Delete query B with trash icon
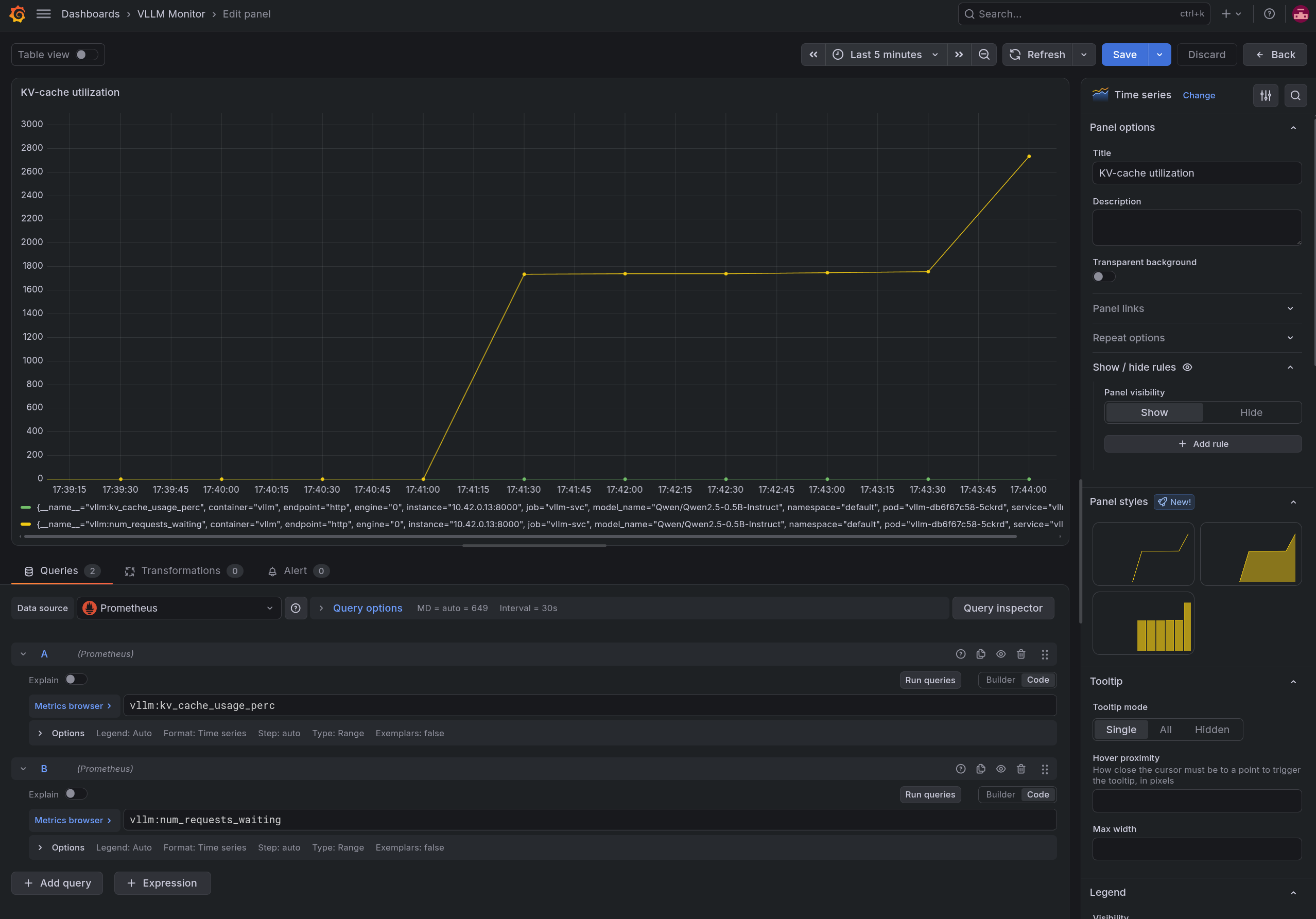 point(1021,769)
